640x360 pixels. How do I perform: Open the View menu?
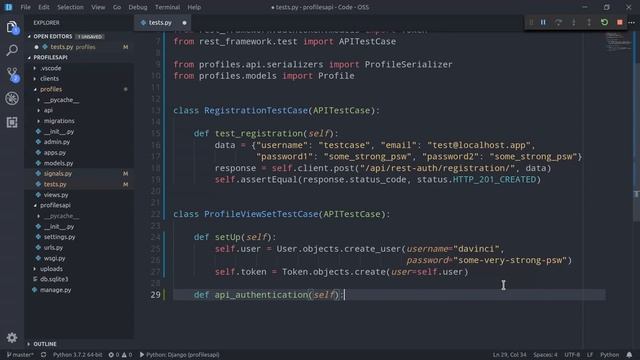[x=98, y=7]
